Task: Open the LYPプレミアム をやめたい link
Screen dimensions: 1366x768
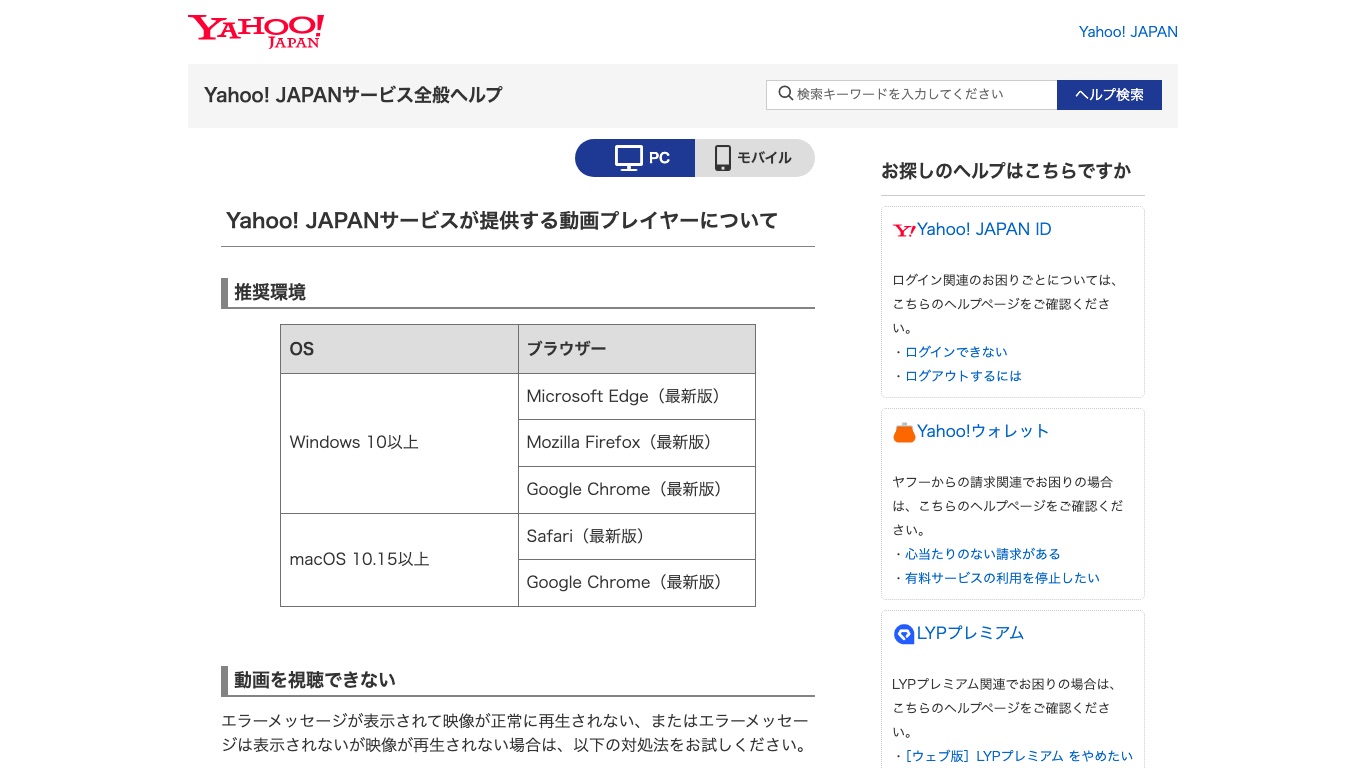Action: [x=1019, y=756]
